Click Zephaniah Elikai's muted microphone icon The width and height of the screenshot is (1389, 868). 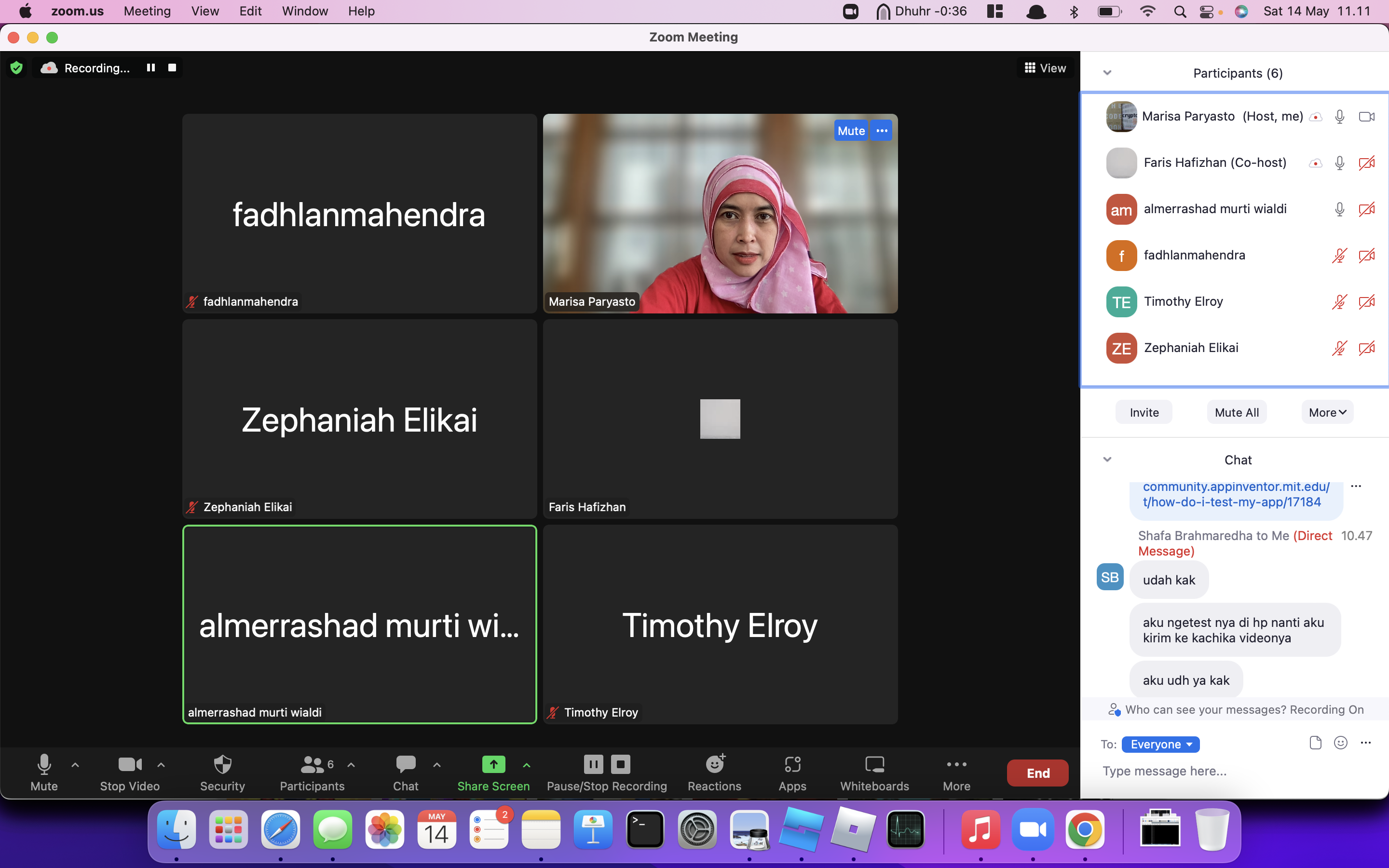pos(1340,348)
